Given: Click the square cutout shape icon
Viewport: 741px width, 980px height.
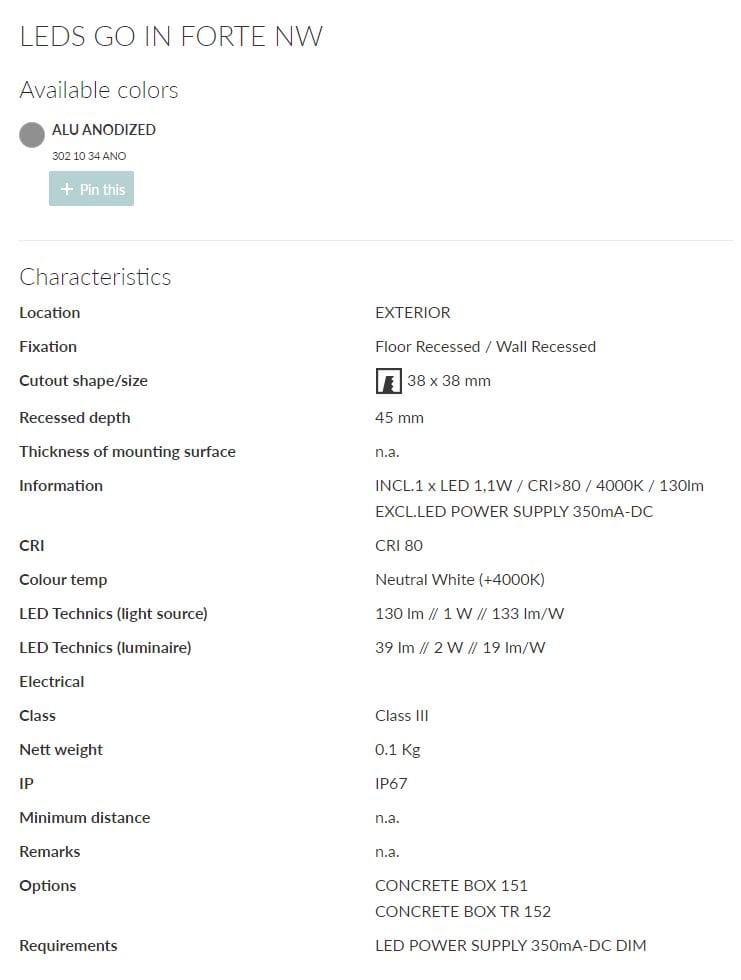Looking at the screenshot, I should 388,381.
